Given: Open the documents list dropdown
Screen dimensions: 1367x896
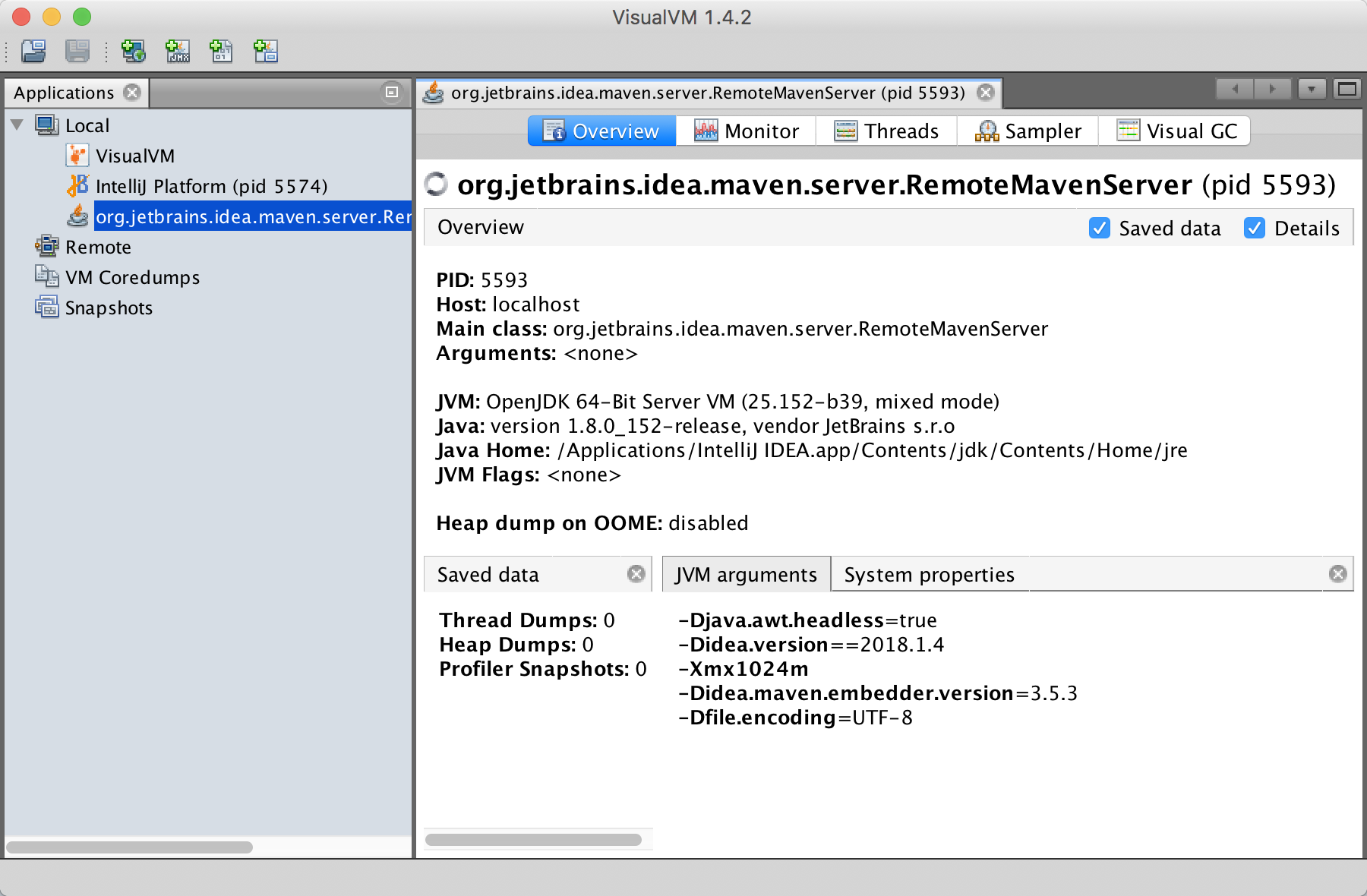Looking at the screenshot, I should 1312,90.
